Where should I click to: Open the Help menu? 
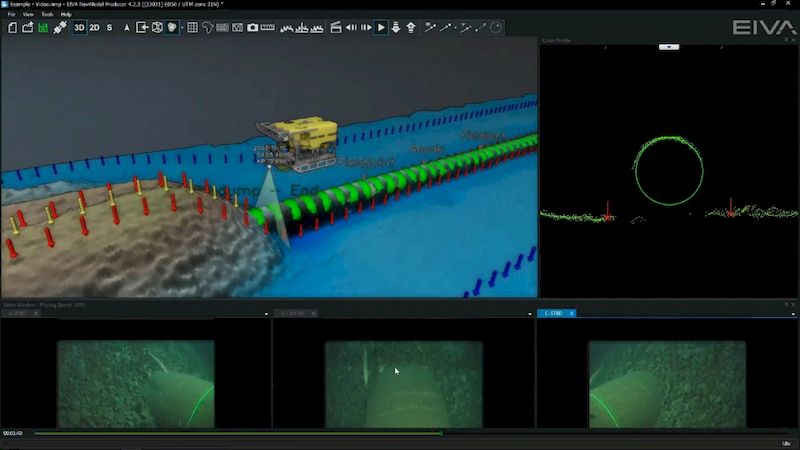[66, 14]
